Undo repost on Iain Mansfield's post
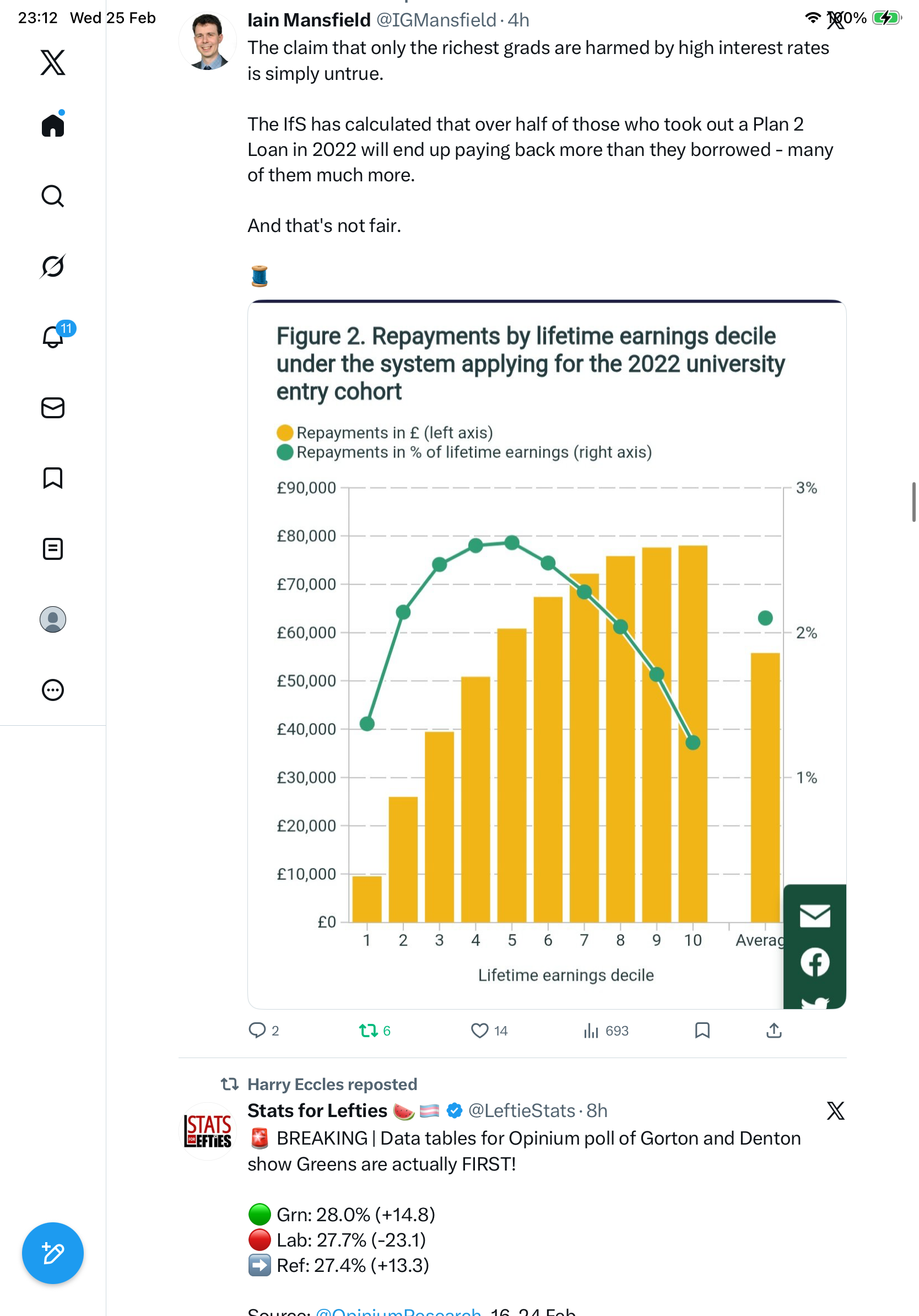The height and width of the screenshot is (1316, 919). coord(369,1030)
